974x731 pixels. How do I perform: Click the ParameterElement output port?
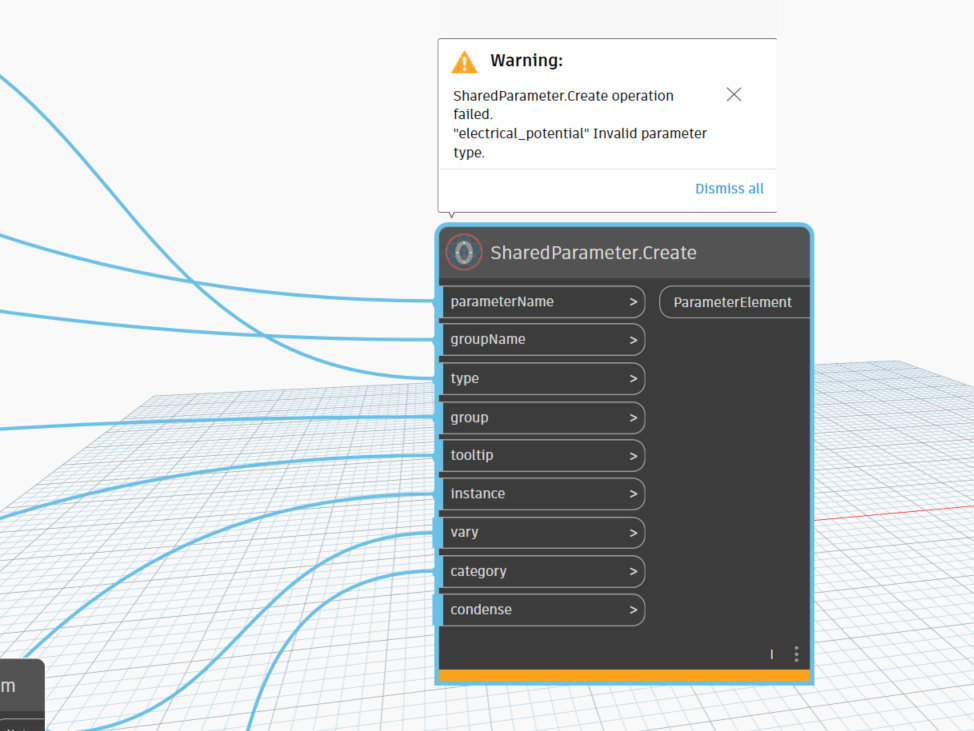click(734, 302)
